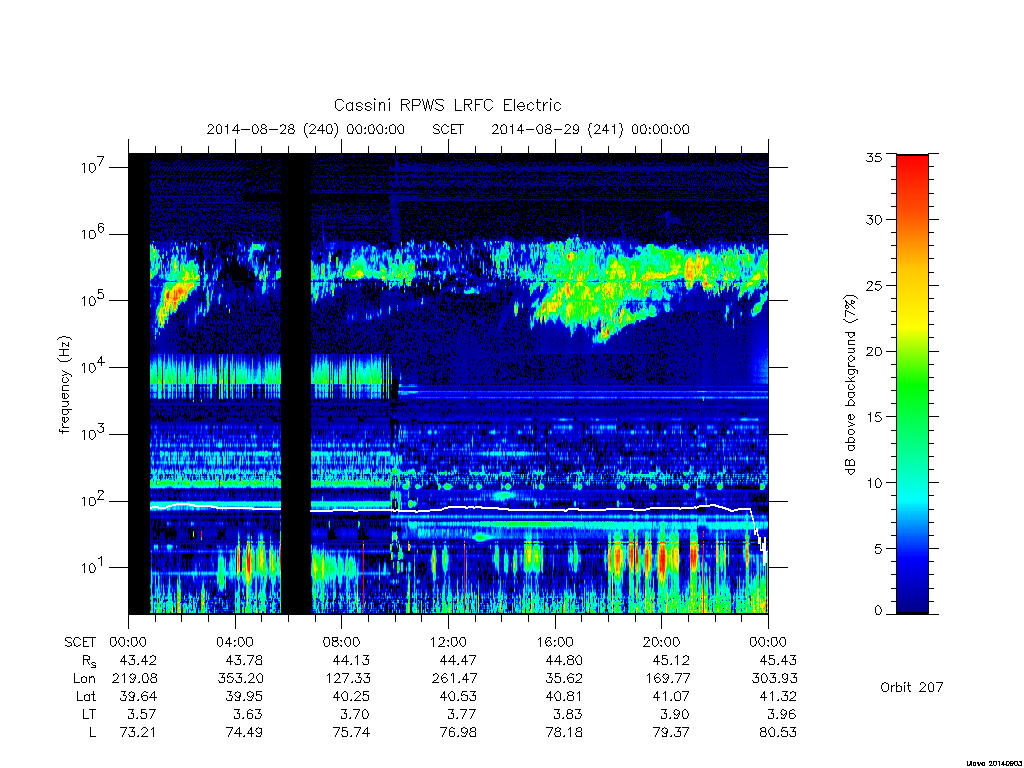Click the Rs value '45.43'
The image size is (1024, 768).
(777, 660)
